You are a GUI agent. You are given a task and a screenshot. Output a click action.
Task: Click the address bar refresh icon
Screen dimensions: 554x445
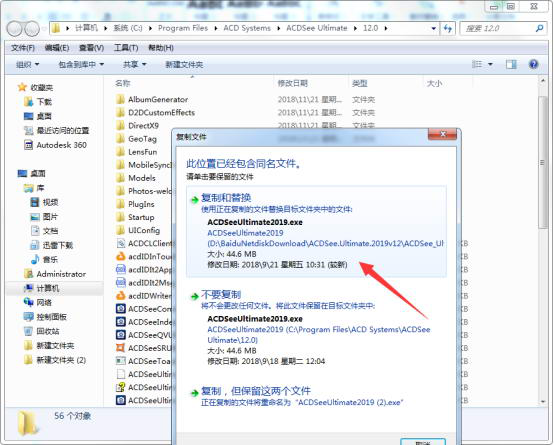click(448, 28)
